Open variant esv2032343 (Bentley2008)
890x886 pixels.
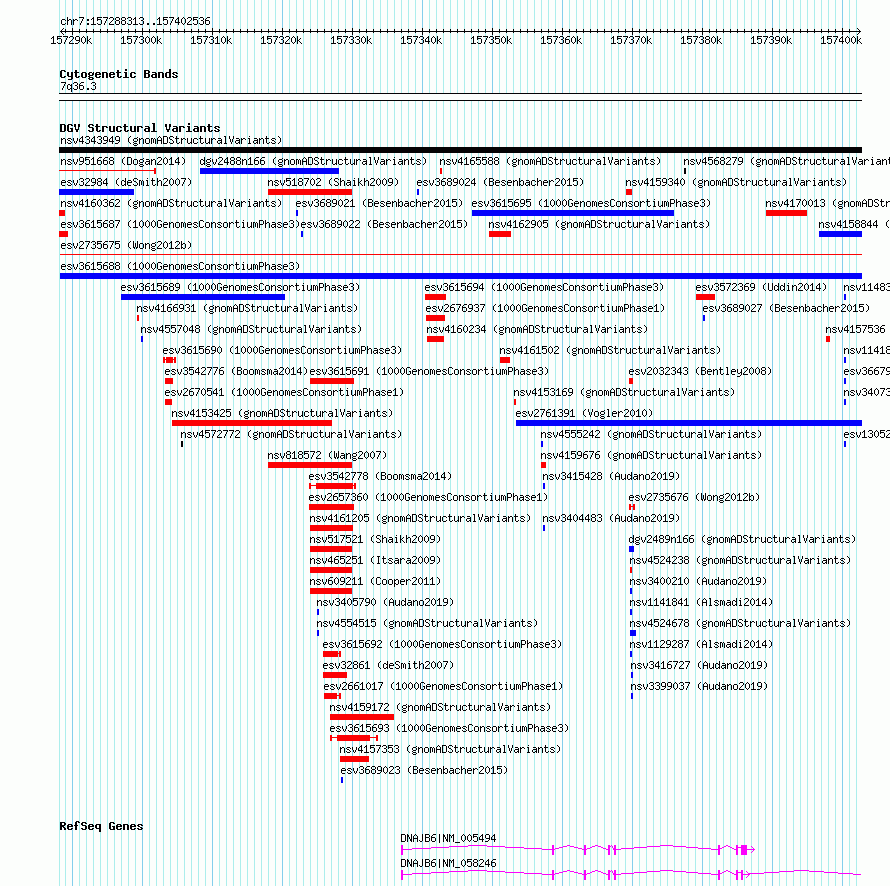[x=700, y=371]
